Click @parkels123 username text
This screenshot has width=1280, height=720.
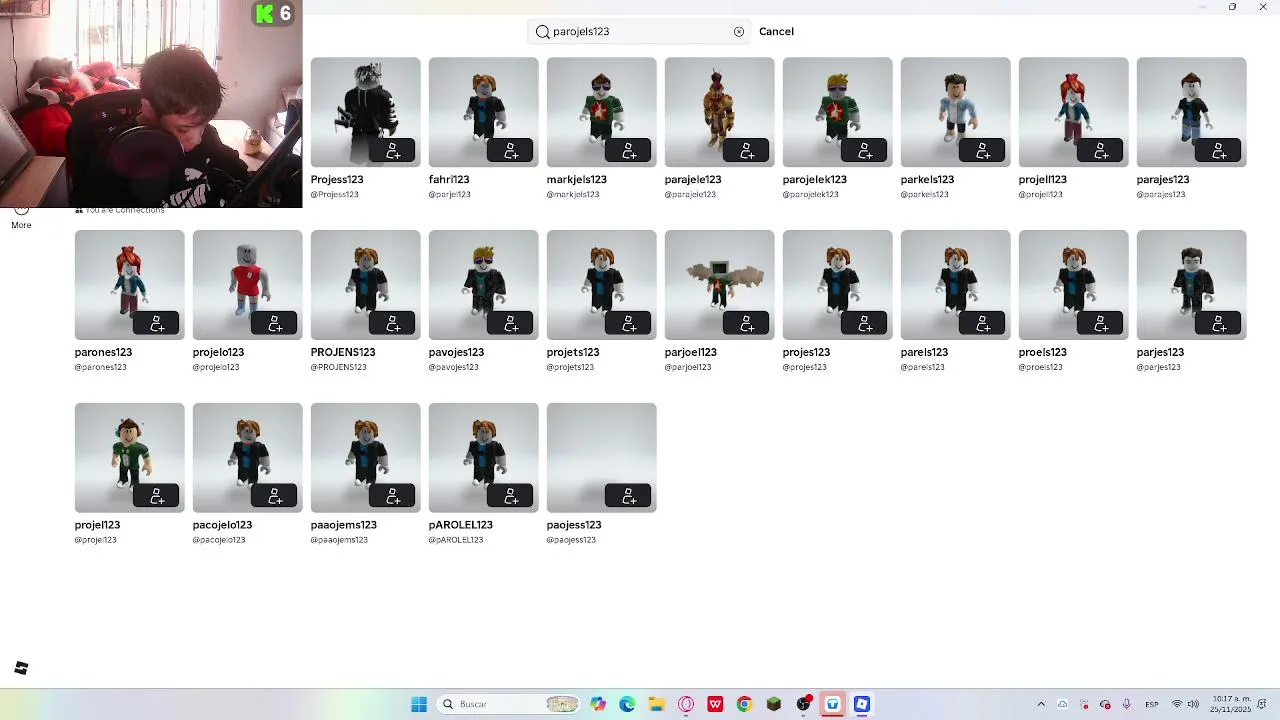pyautogui.click(x=925, y=195)
